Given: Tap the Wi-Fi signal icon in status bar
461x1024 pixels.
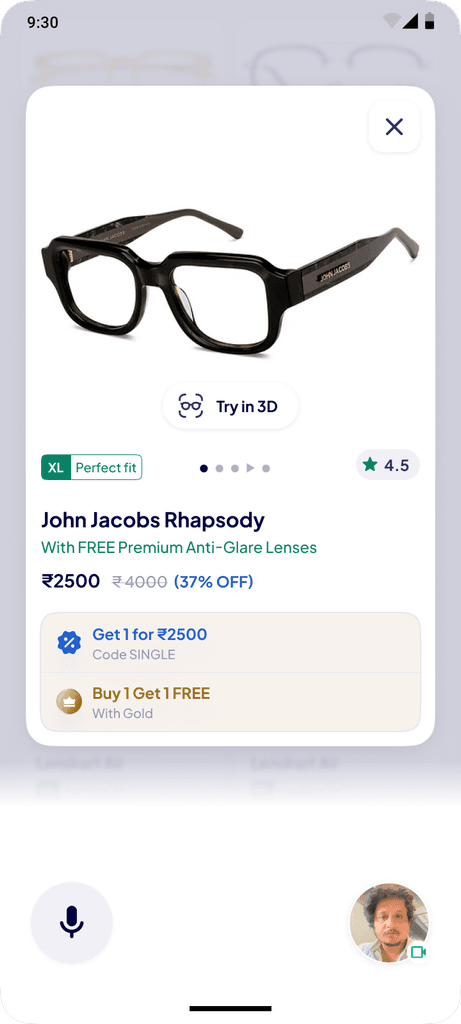Looking at the screenshot, I should click(392, 21).
